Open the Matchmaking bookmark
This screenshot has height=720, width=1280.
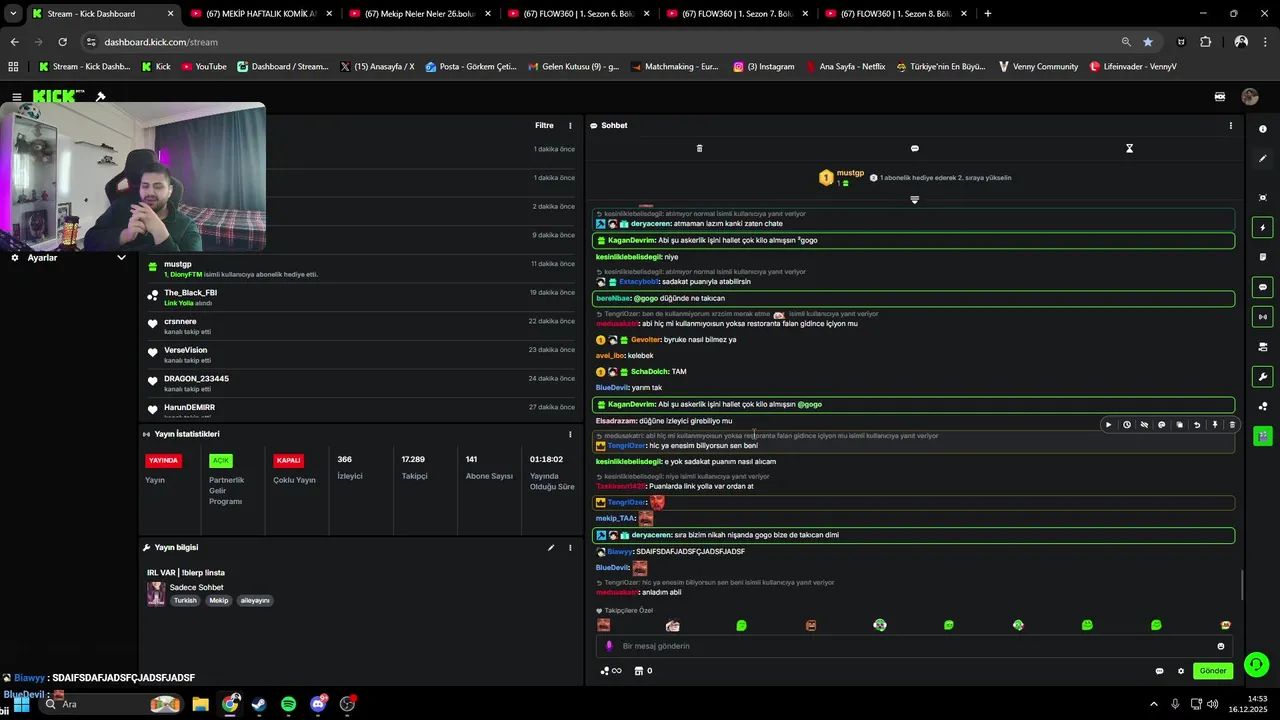click(x=674, y=67)
